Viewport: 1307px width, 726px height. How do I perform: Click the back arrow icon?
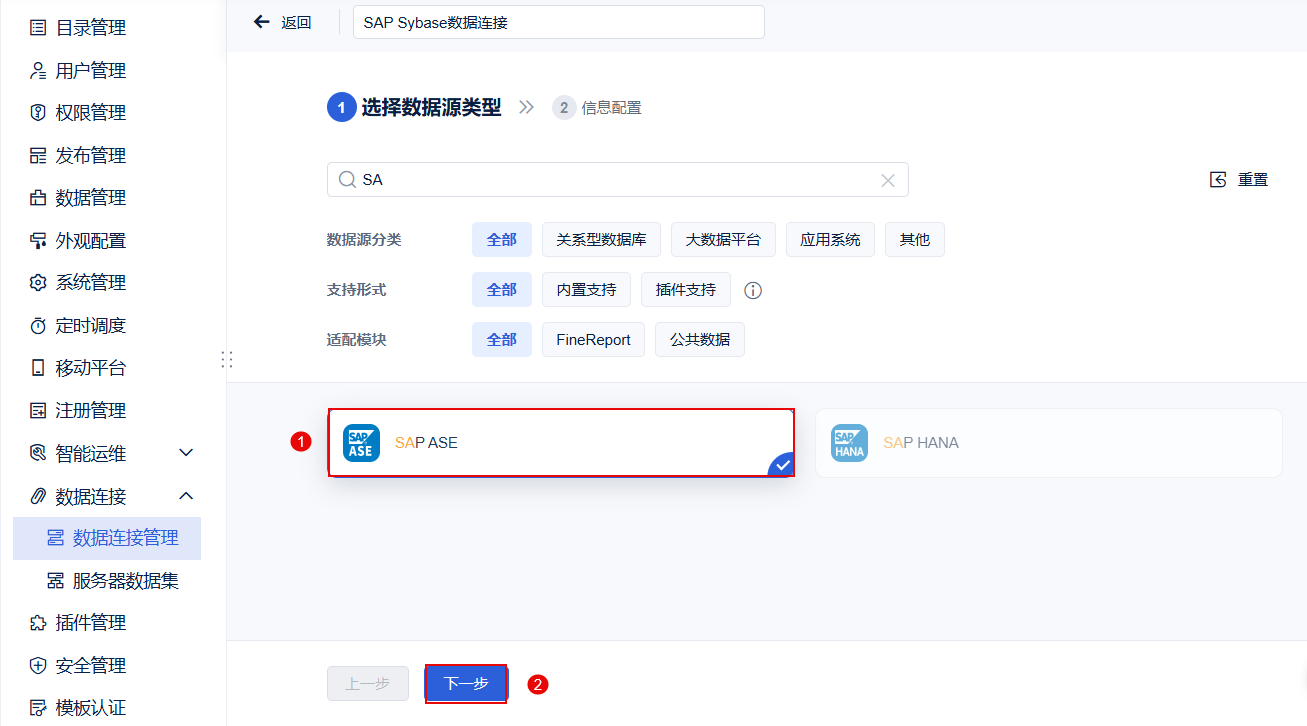[262, 22]
